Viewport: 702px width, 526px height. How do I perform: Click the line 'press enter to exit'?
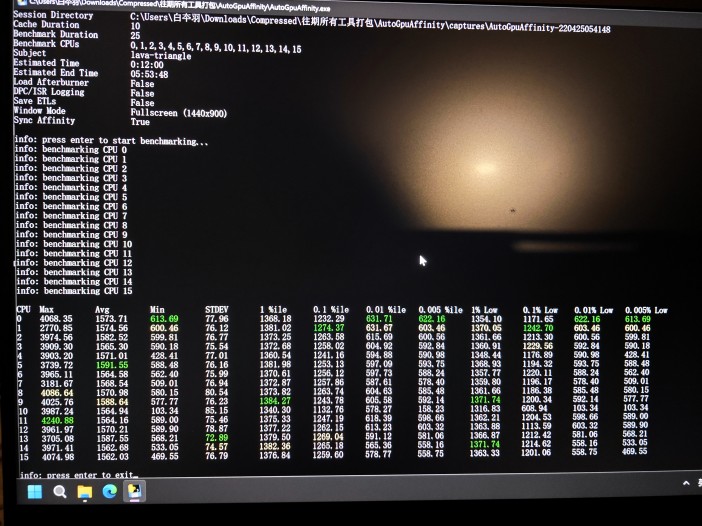point(79,475)
